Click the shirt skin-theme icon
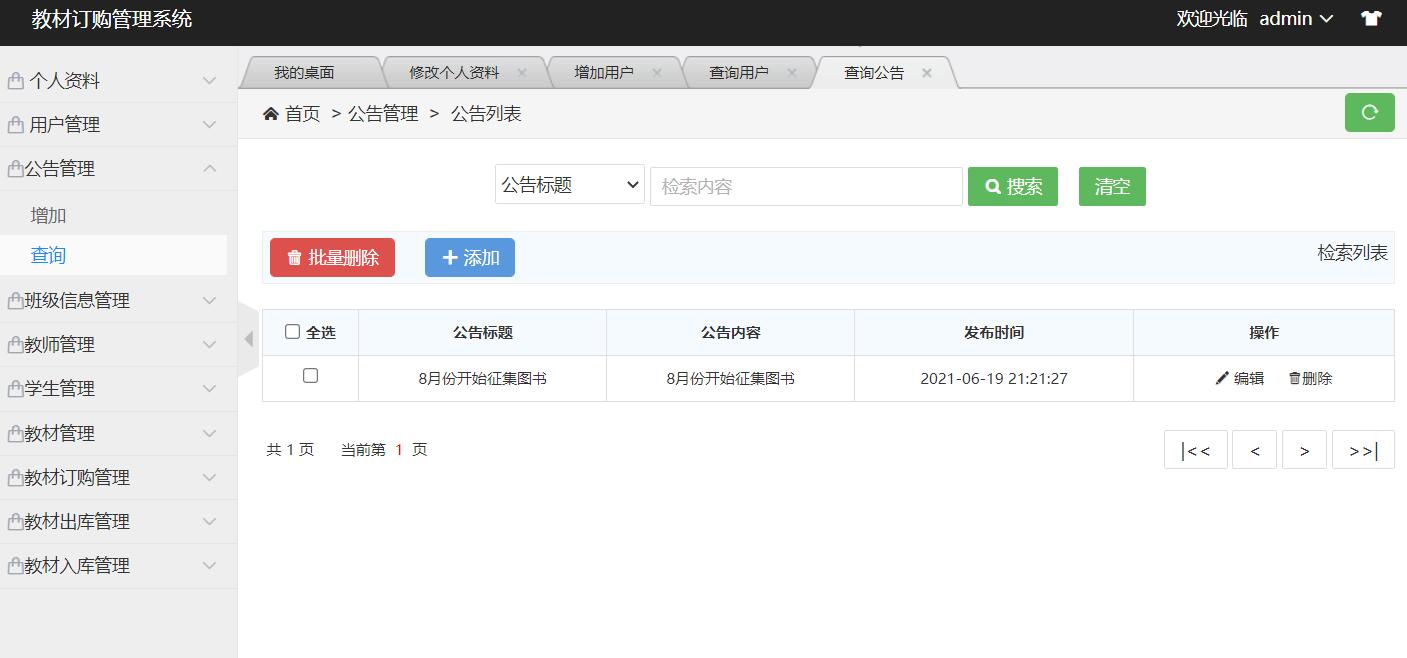 1371,19
